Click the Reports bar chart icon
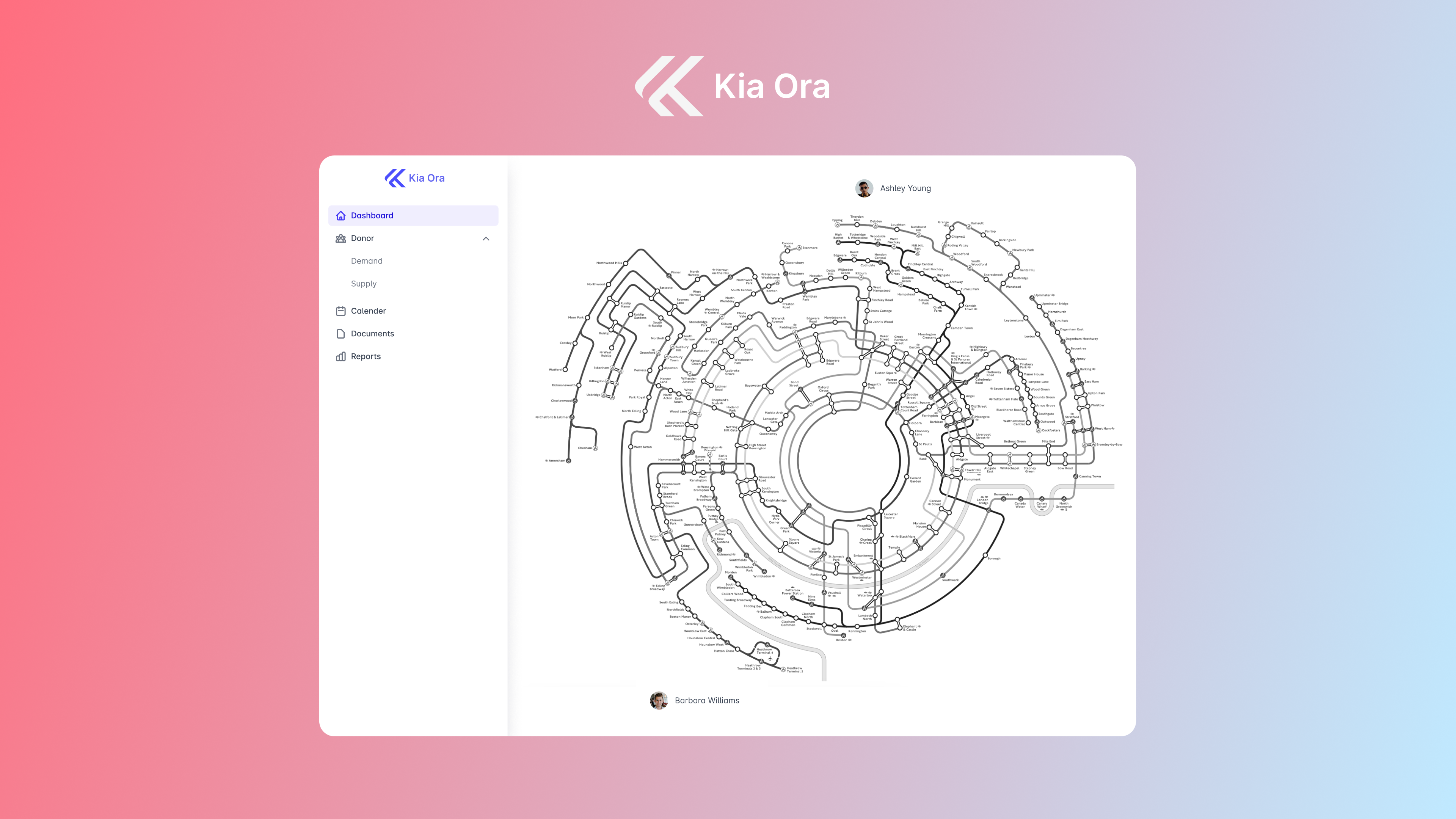Viewport: 1456px width, 819px height. (x=340, y=357)
